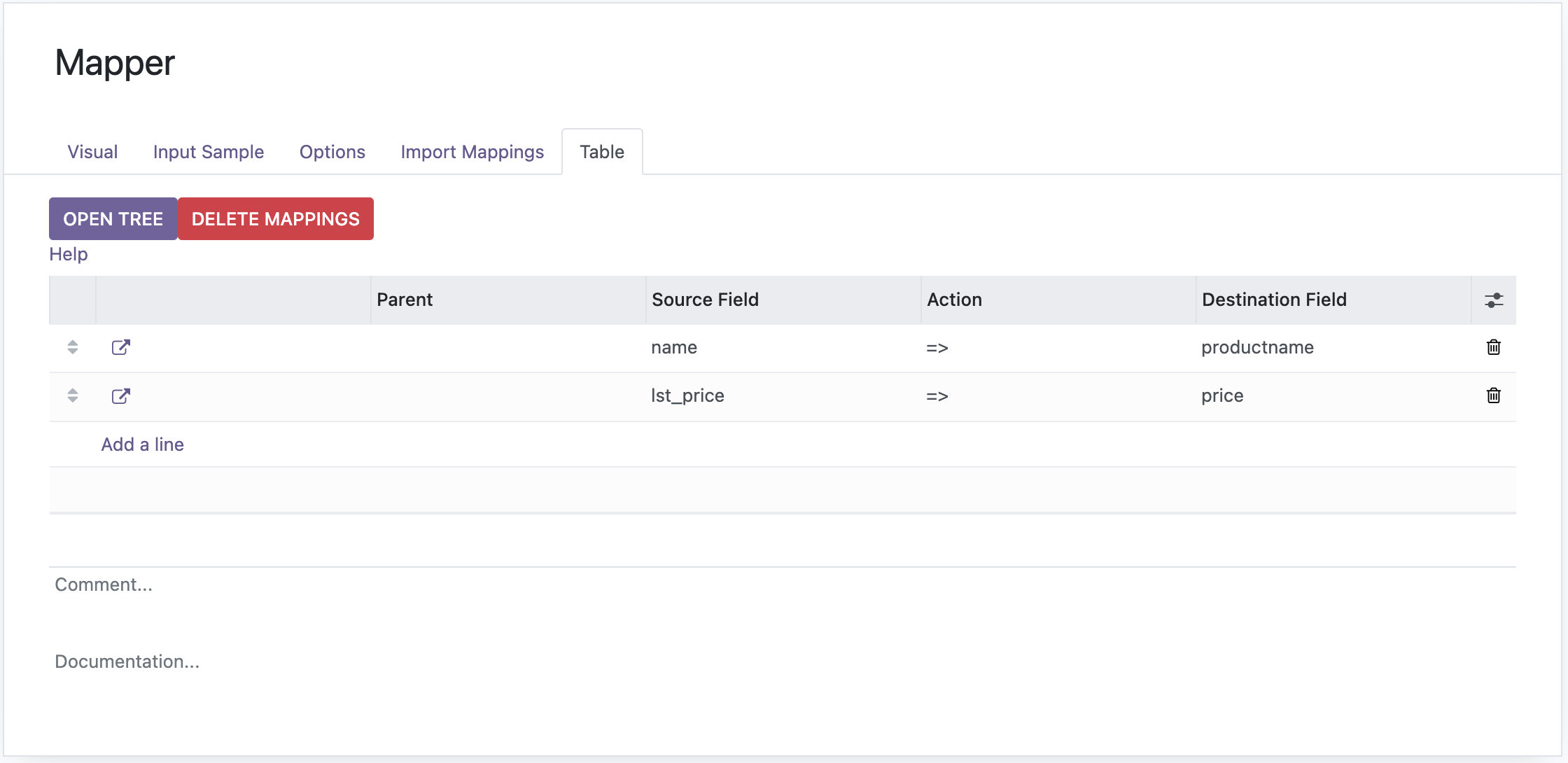Sort by the Parent column header
Screen dimensions: 1568x763
tap(508, 300)
